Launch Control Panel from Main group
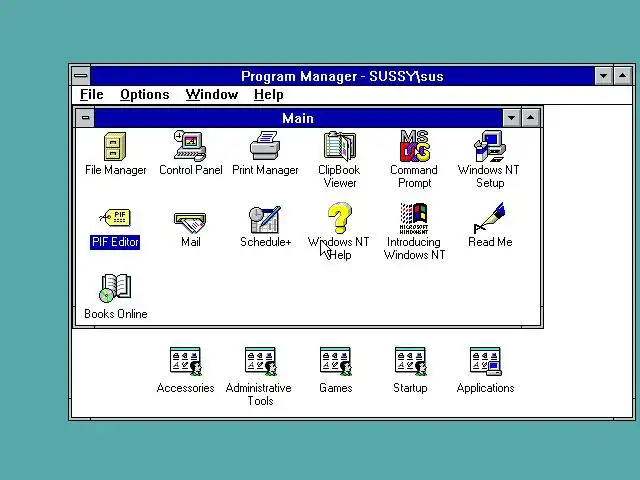Screen dimensions: 640x480 (x=190, y=146)
